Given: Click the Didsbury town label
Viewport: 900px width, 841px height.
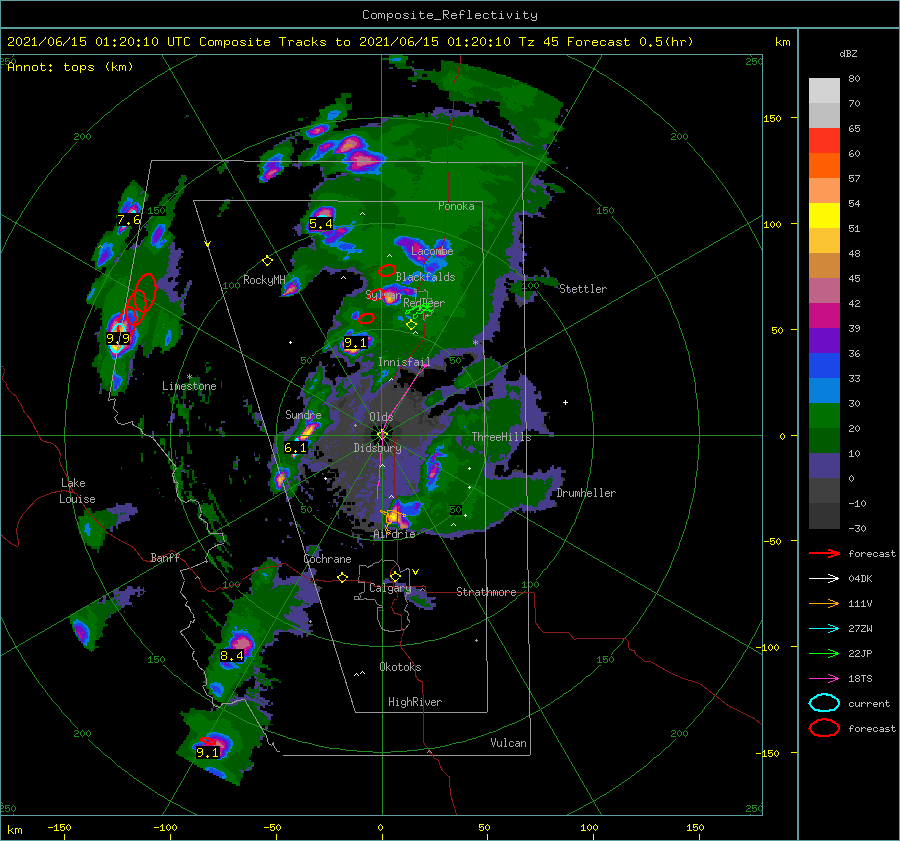Looking at the screenshot, I should click(378, 448).
